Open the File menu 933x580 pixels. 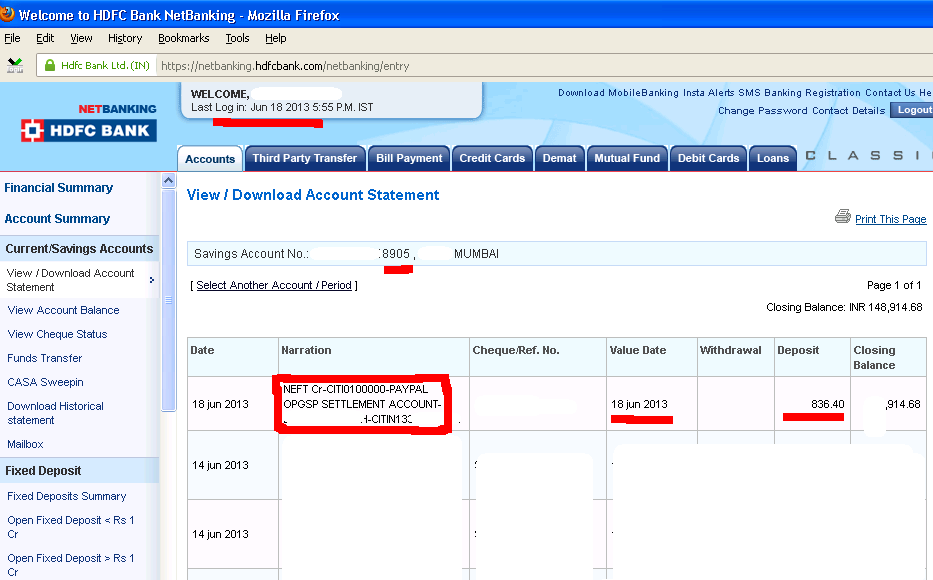pyautogui.click(x=12, y=38)
